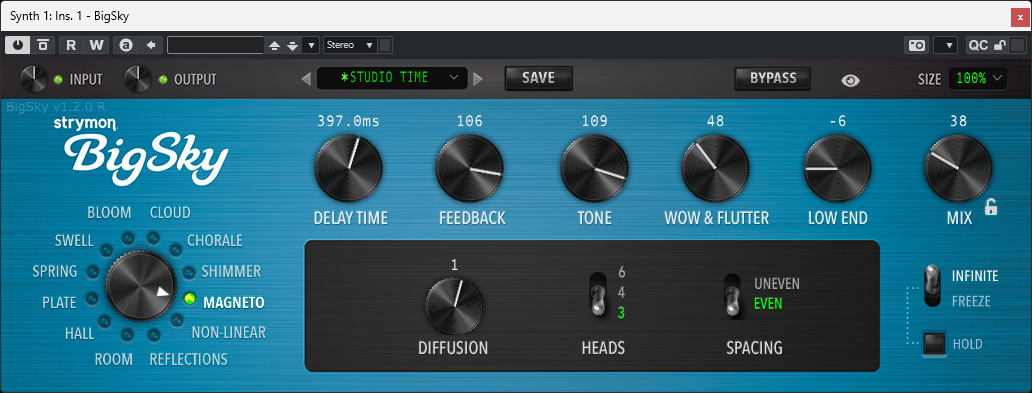Select EVEN spacing
The image size is (1032, 393).
[767, 304]
